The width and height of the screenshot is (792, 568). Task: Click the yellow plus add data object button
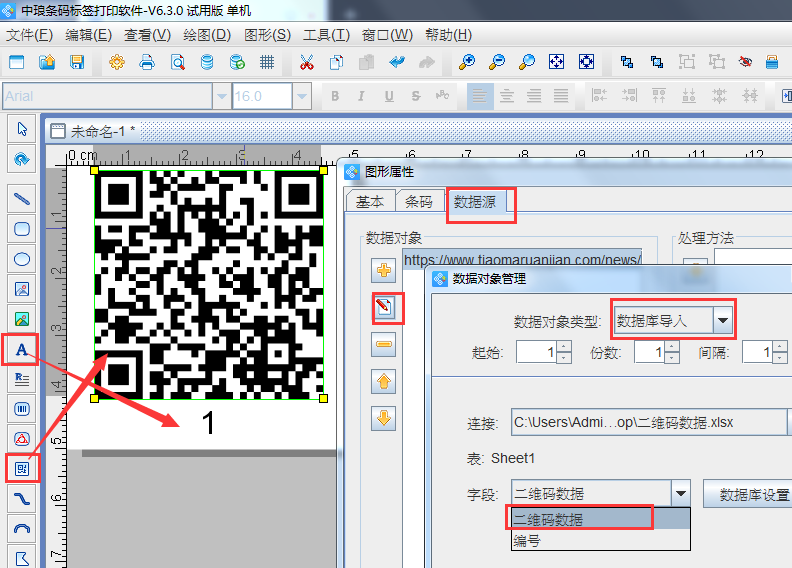tap(383, 271)
